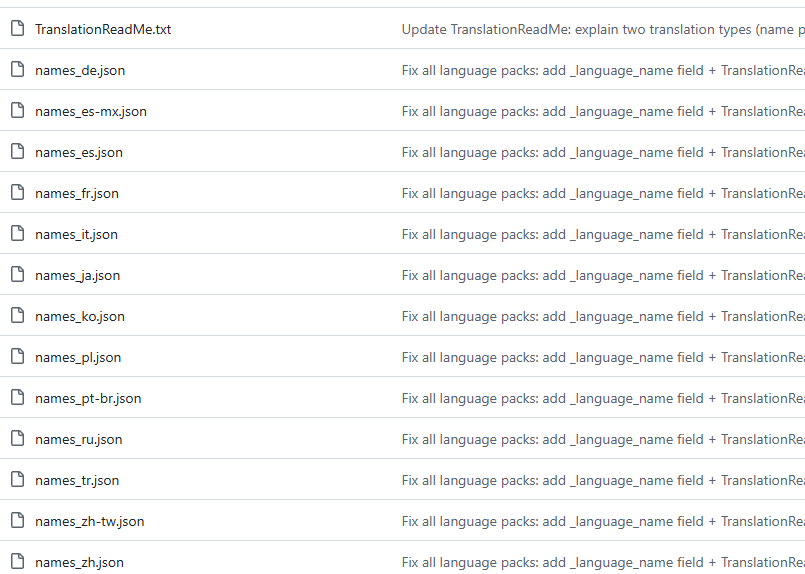Click file icon next to names_pl.json
This screenshot has height=574, width=805.
click(17, 356)
